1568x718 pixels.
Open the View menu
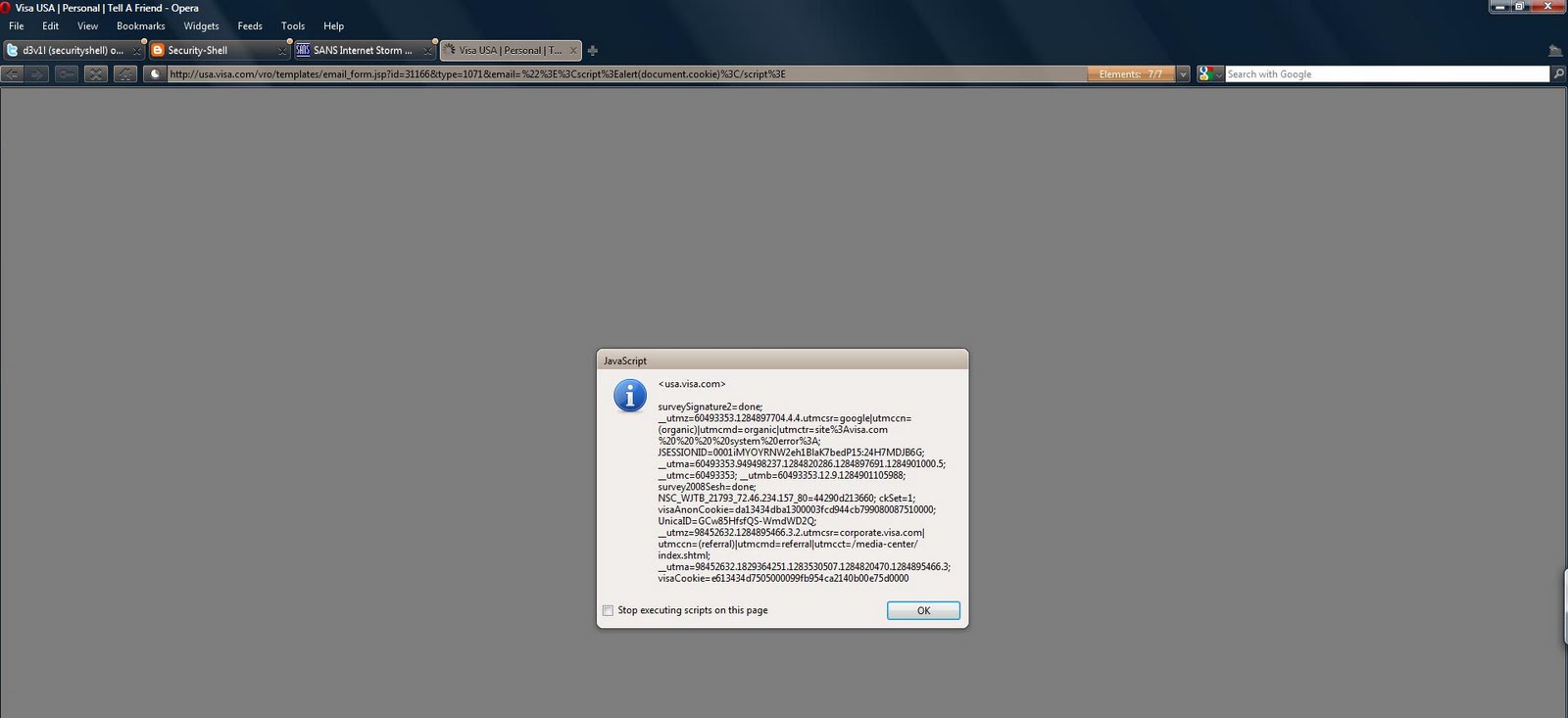(x=87, y=26)
